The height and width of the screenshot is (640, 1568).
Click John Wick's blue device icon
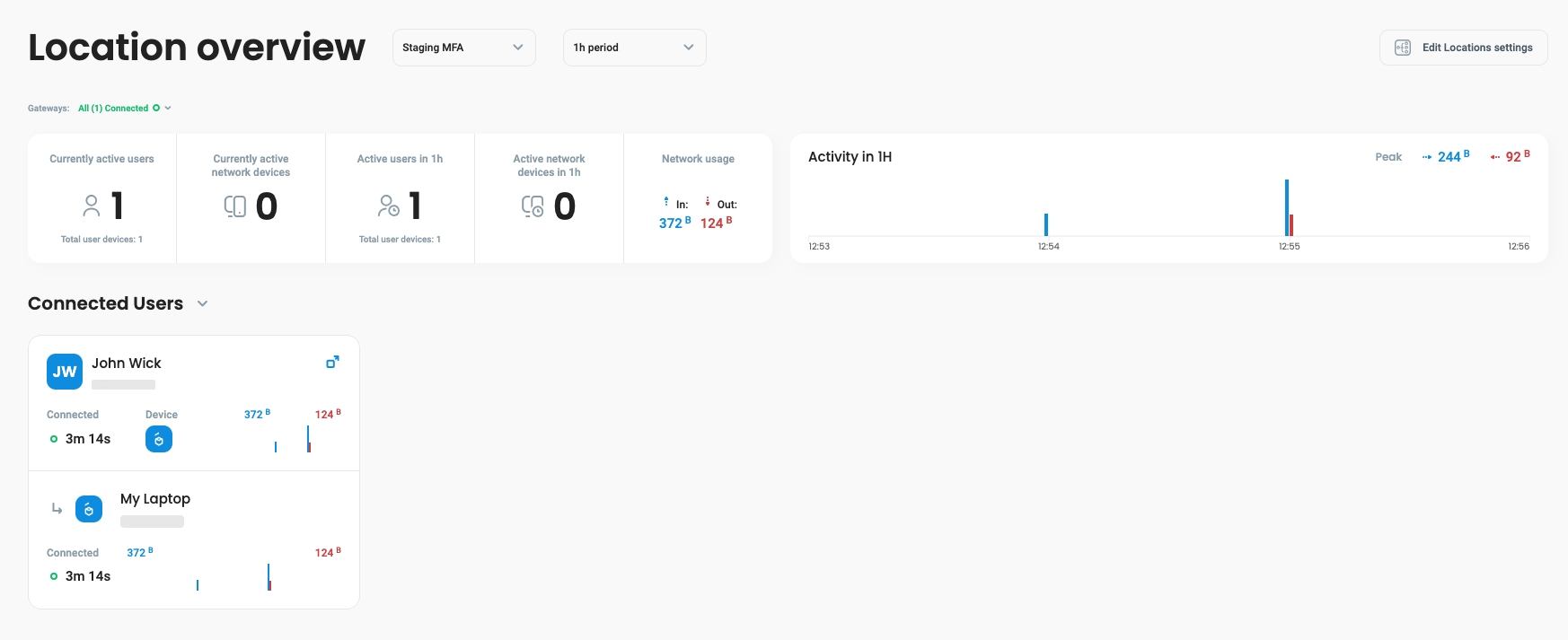click(x=159, y=439)
